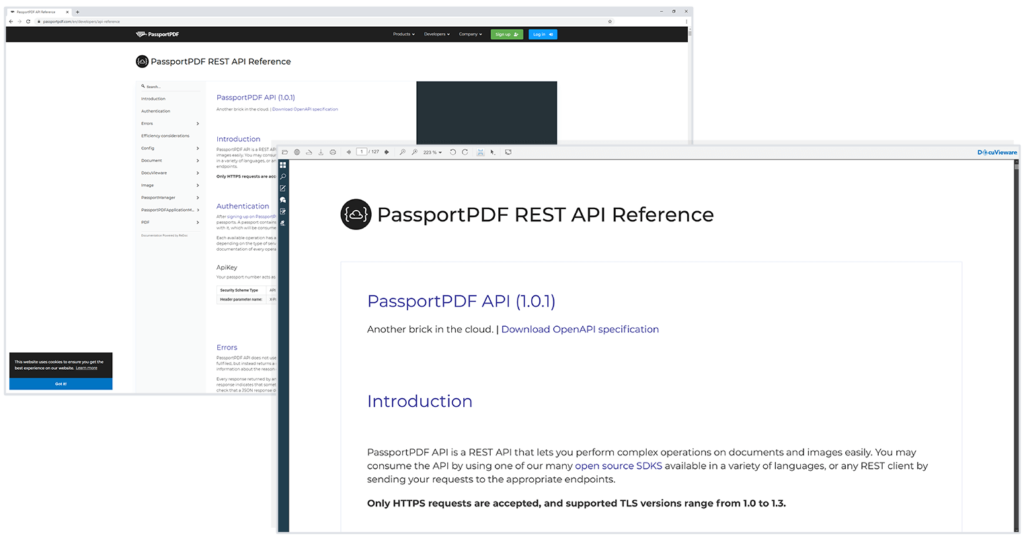Select Introduction in the API docs sidebar

point(153,99)
